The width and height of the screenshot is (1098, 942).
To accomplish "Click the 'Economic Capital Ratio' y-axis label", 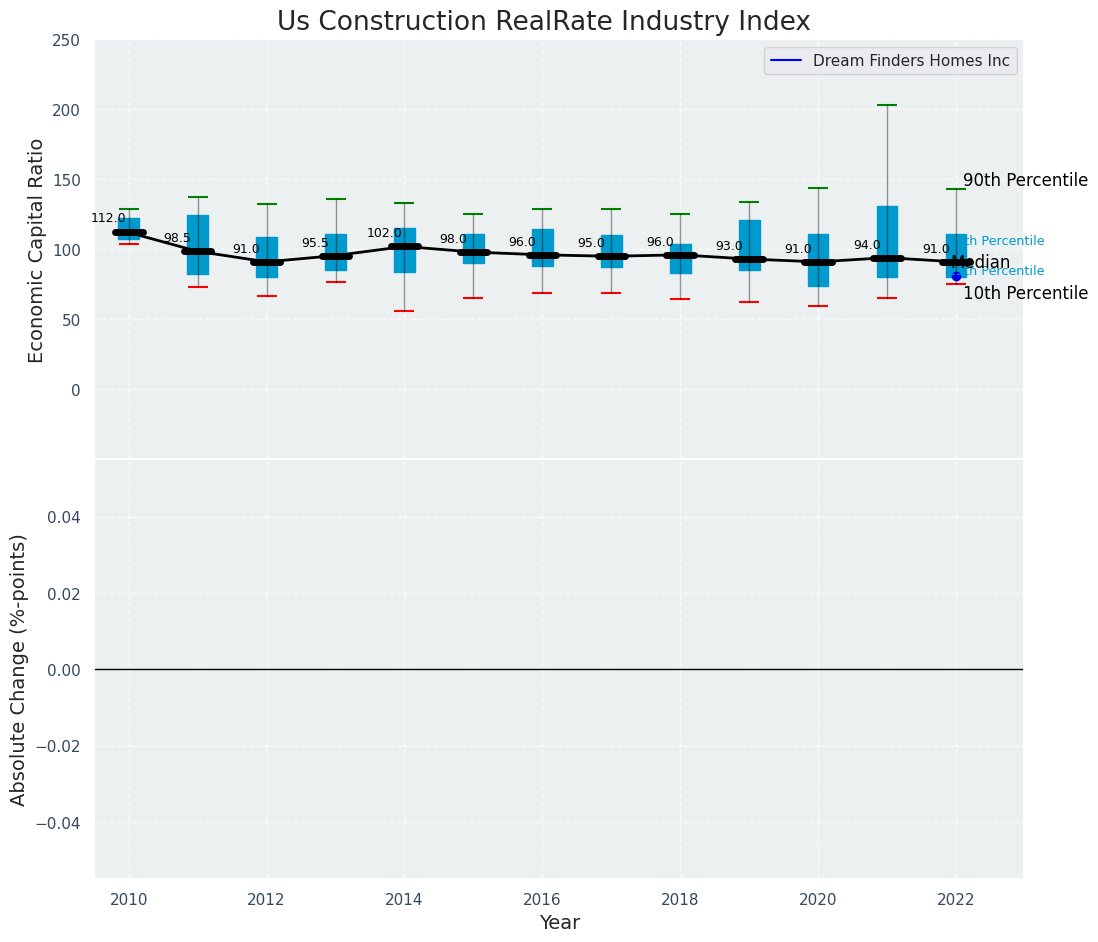I will pos(37,250).
